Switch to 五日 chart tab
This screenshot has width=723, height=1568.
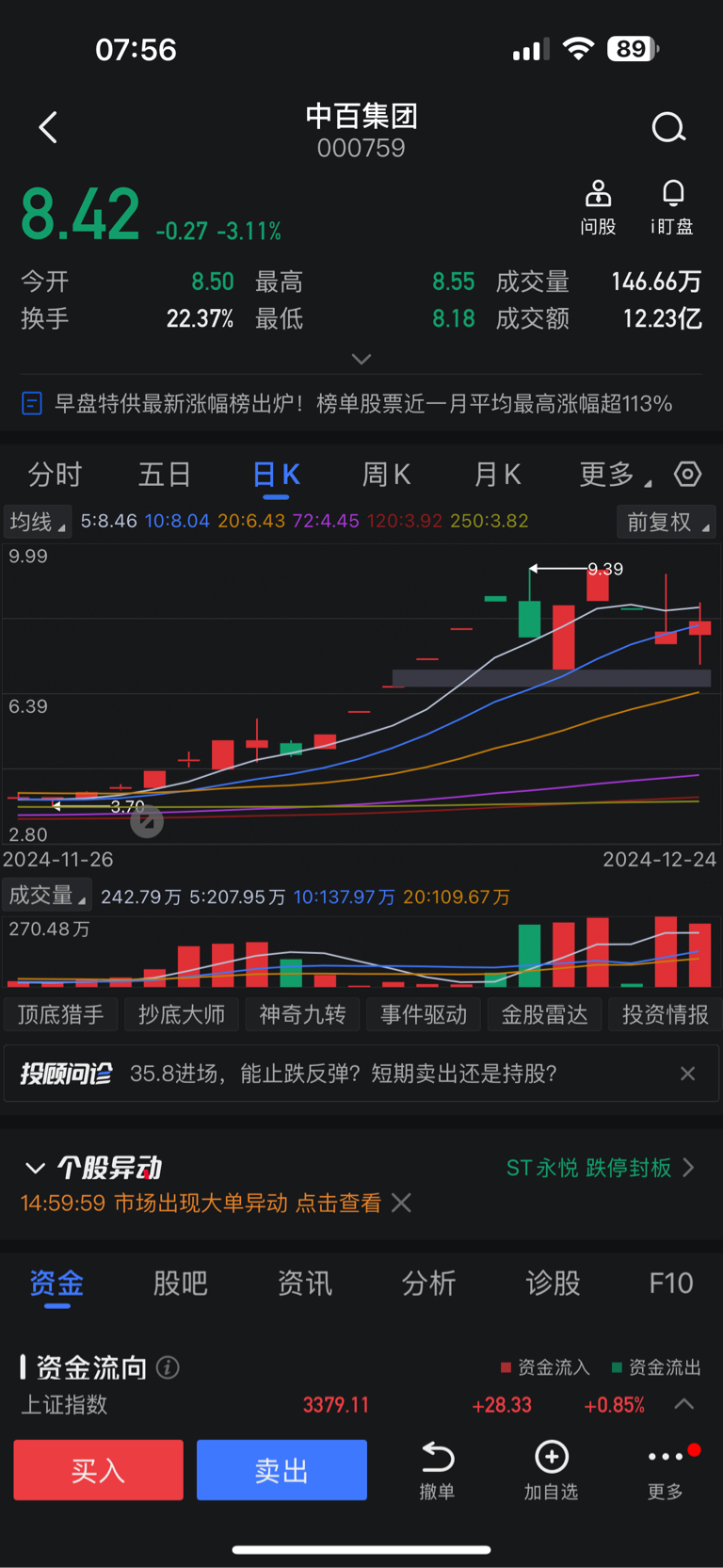point(165,475)
